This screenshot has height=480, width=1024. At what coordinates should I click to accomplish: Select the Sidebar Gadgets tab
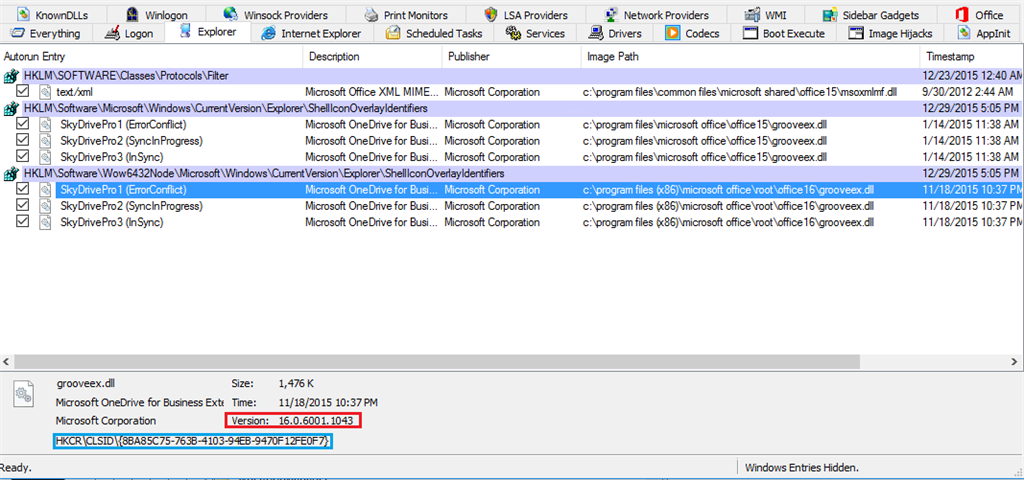coord(871,14)
